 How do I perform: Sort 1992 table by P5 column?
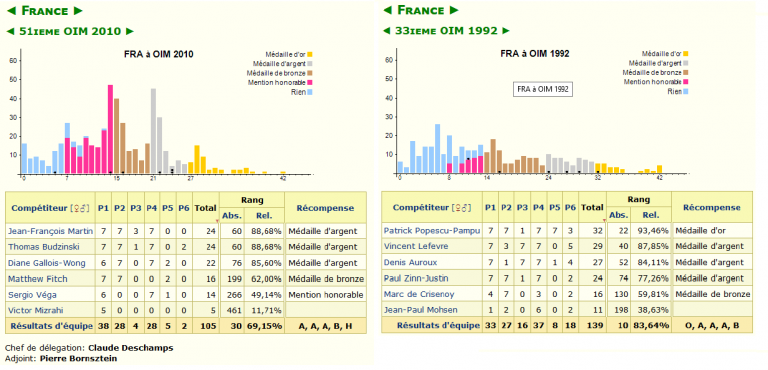554,208
